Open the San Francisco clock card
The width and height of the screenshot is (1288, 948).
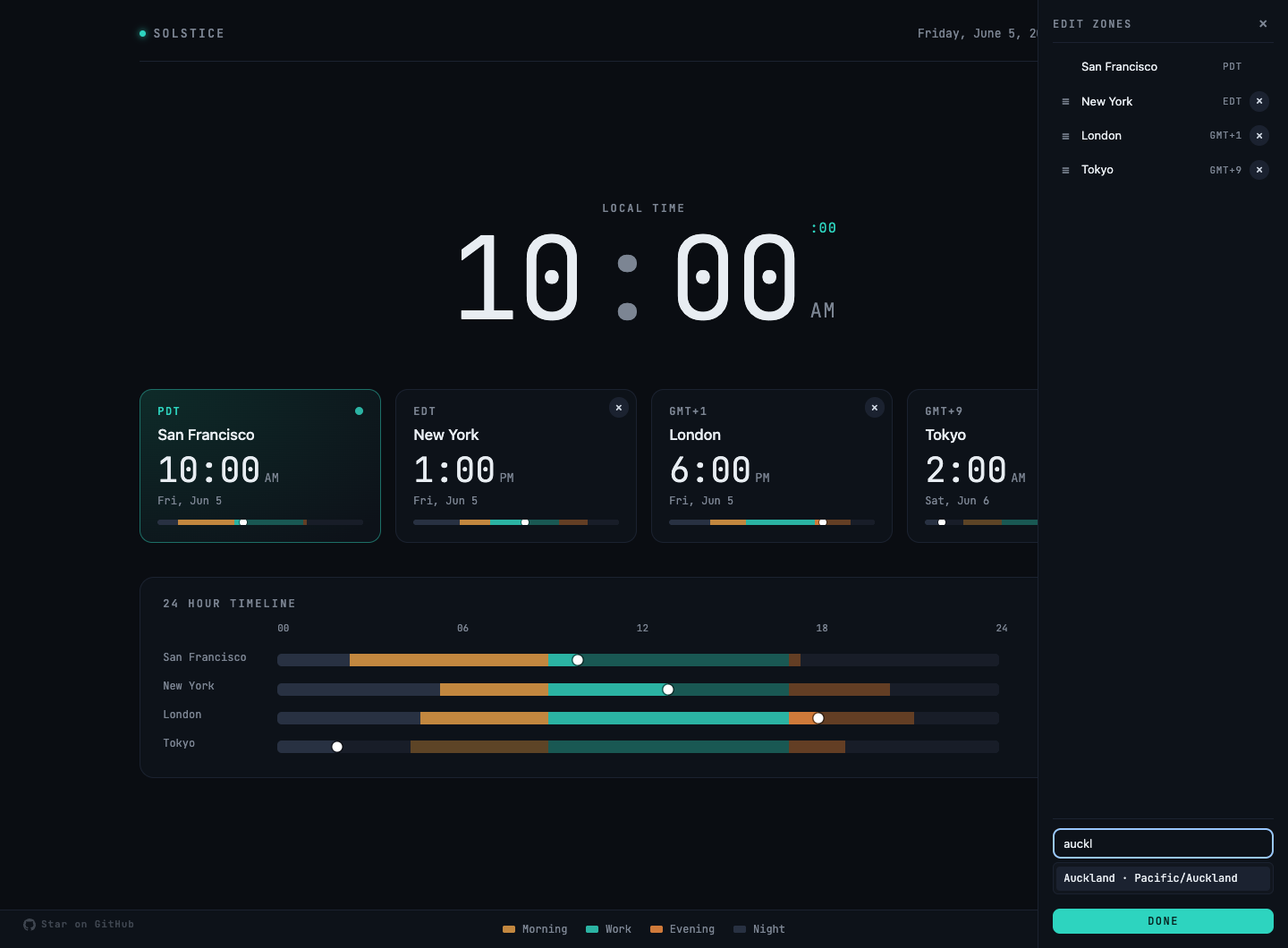(x=260, y=466)
